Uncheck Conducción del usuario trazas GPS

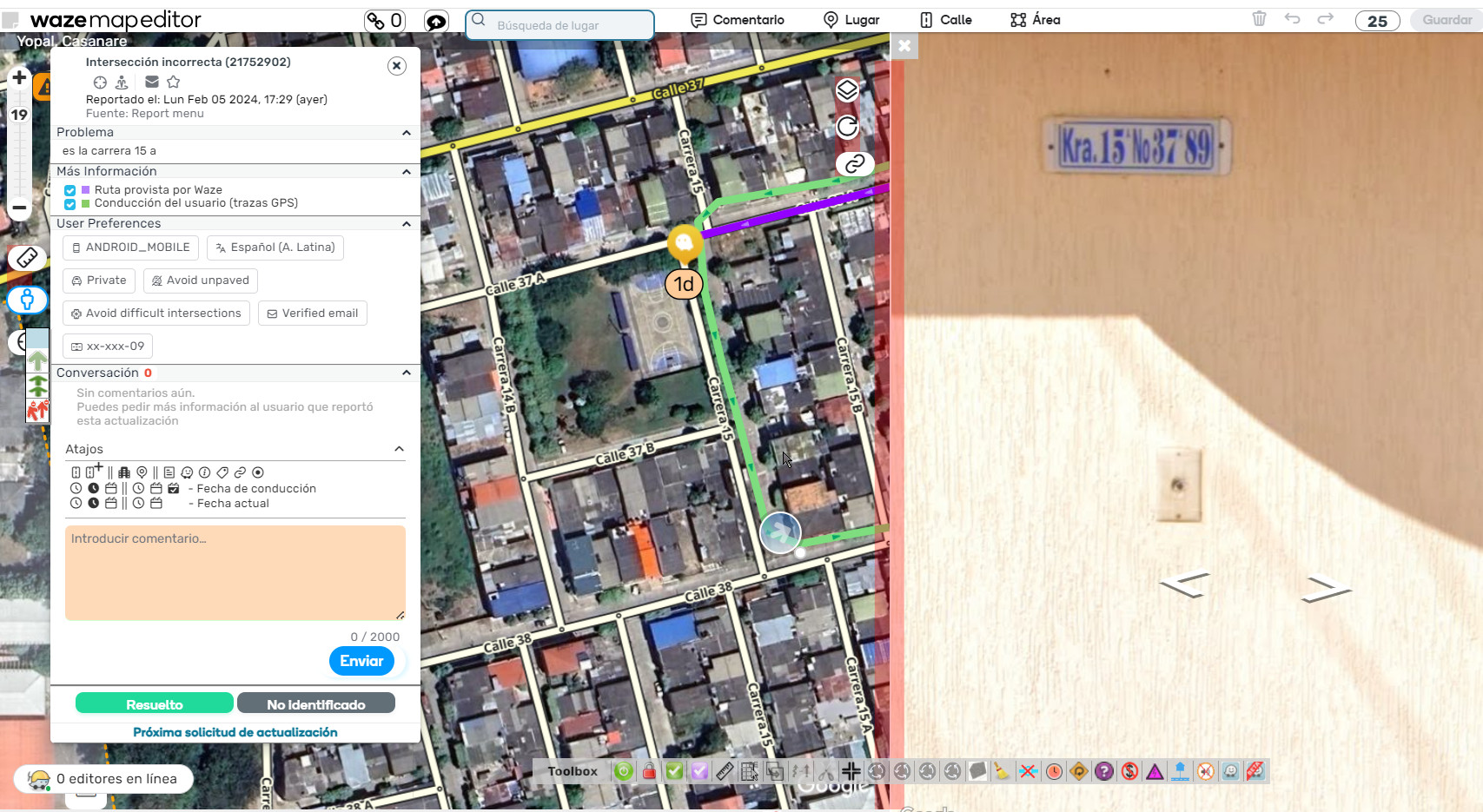(70, 204)
